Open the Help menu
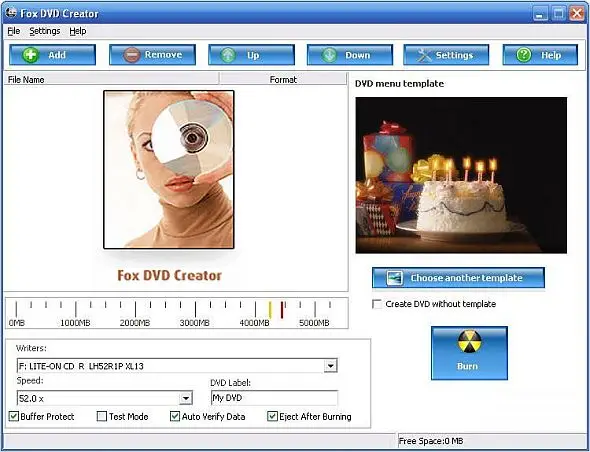Image resolution: width=590 pixels, height=452 pixels. click(x=78, y=31)
